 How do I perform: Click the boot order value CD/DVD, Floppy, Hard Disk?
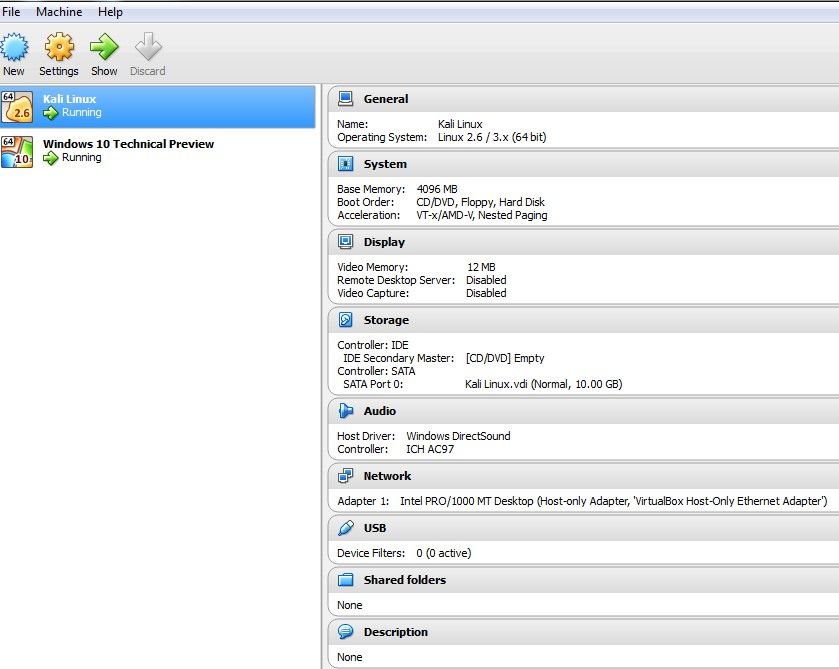coord(480,202)
